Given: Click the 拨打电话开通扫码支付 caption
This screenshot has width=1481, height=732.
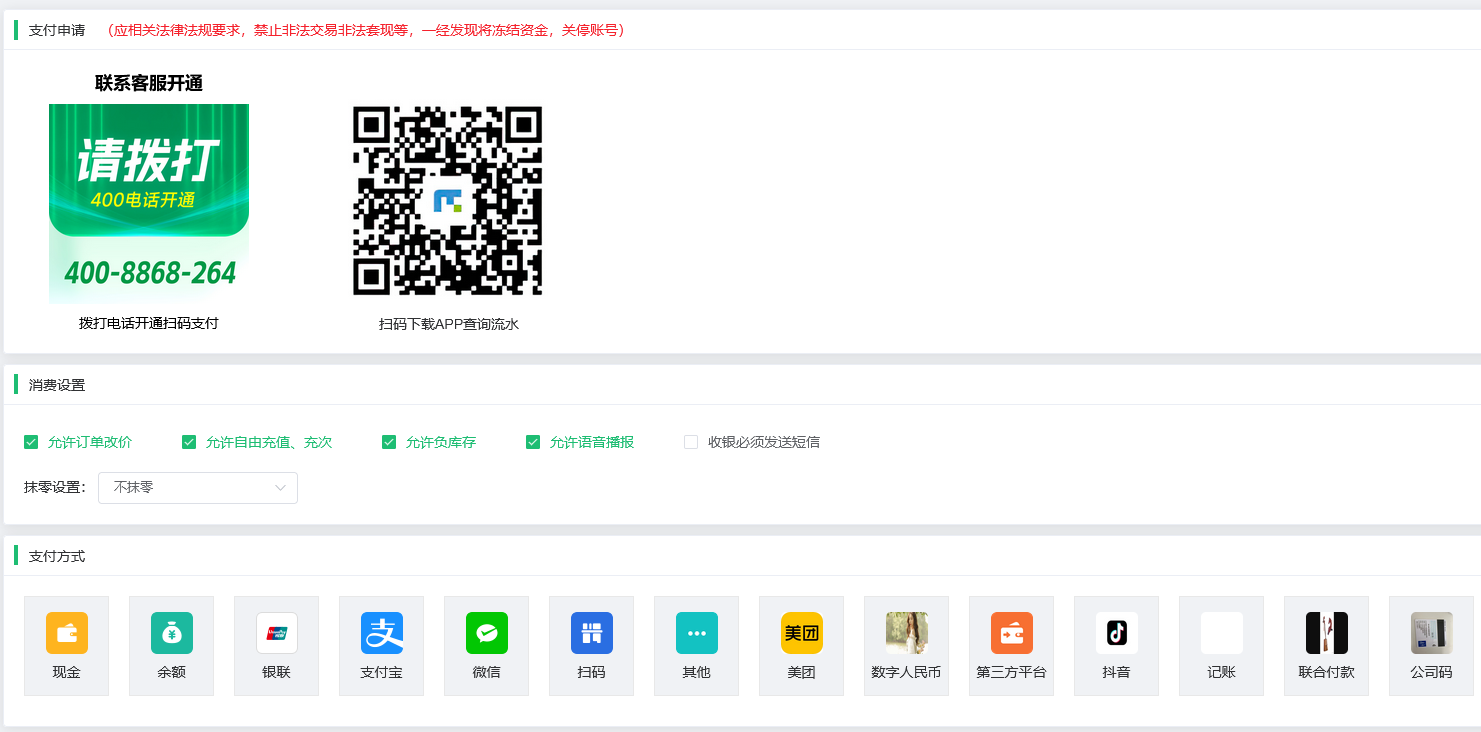Looking at the screenshot, I should (149, 323).
